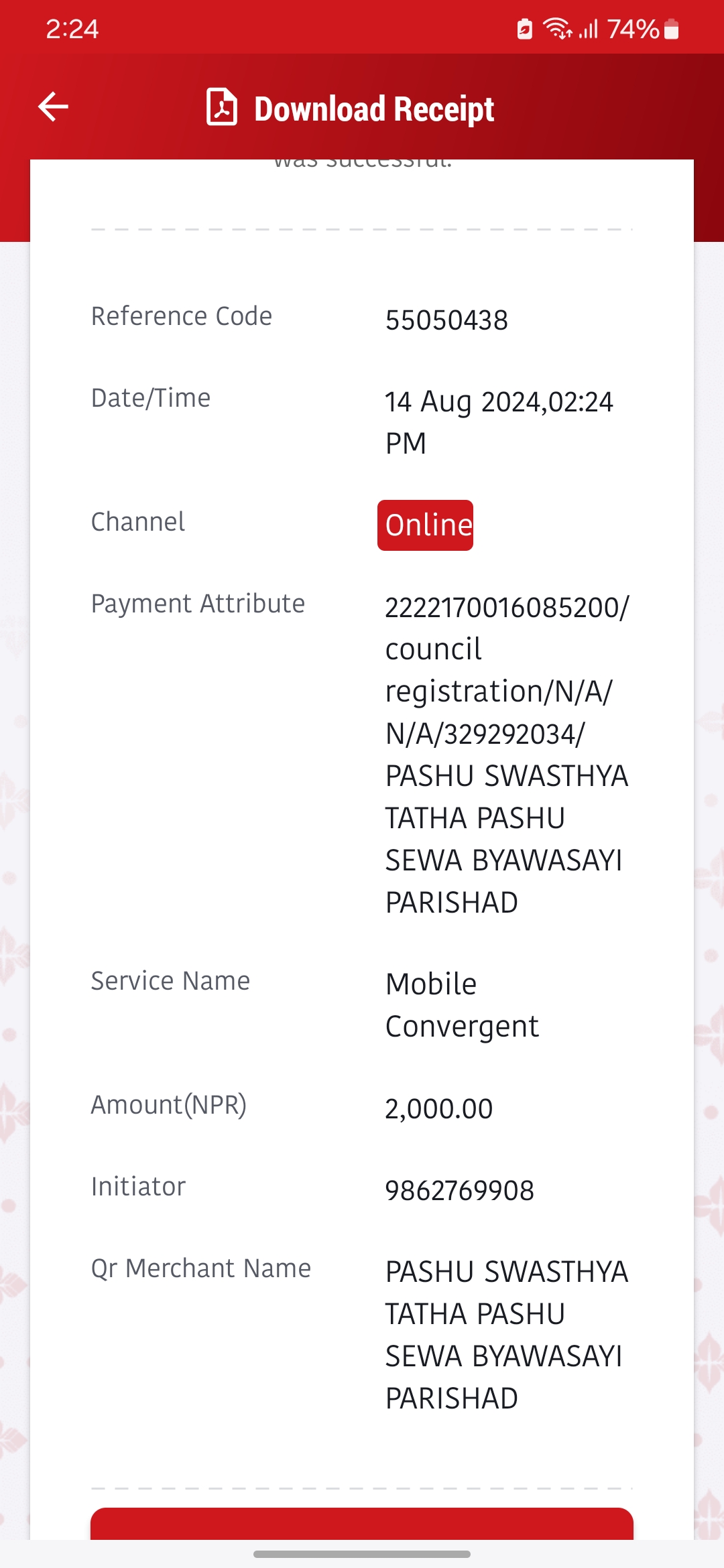Tap the bottom navigation gesture handle
The width and height of the screenshot is (724, 1568).
tap(362, 1554)
